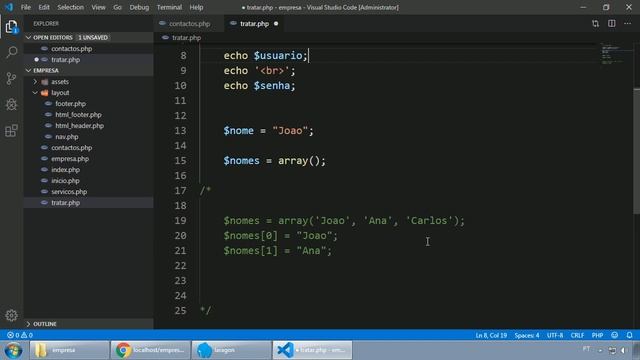Screen dimensions: 640x360
Task: Open the editor More Actions menu
Action: coord(627,24)
